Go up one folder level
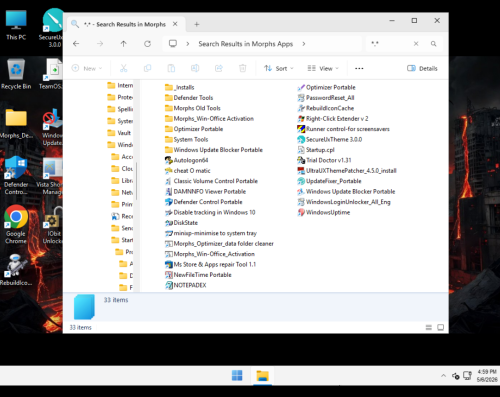Screen dimensions: 500x397 (x=124, y=44)
